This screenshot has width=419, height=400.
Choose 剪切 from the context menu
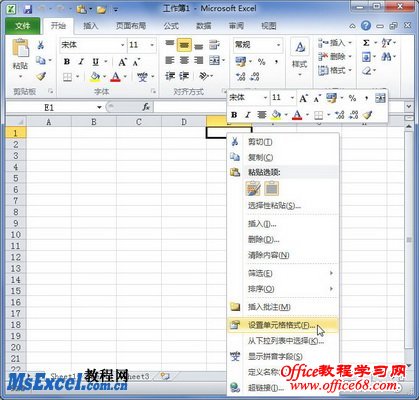[283, 142]
